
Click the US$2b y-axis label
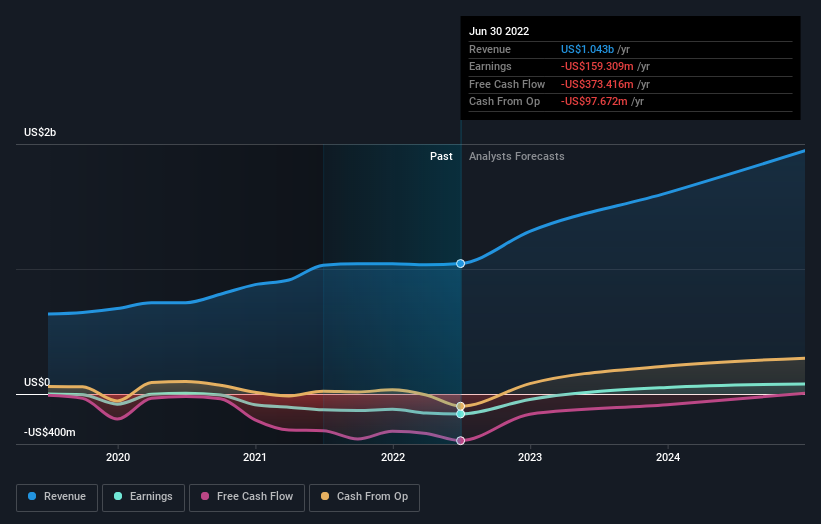40,132
